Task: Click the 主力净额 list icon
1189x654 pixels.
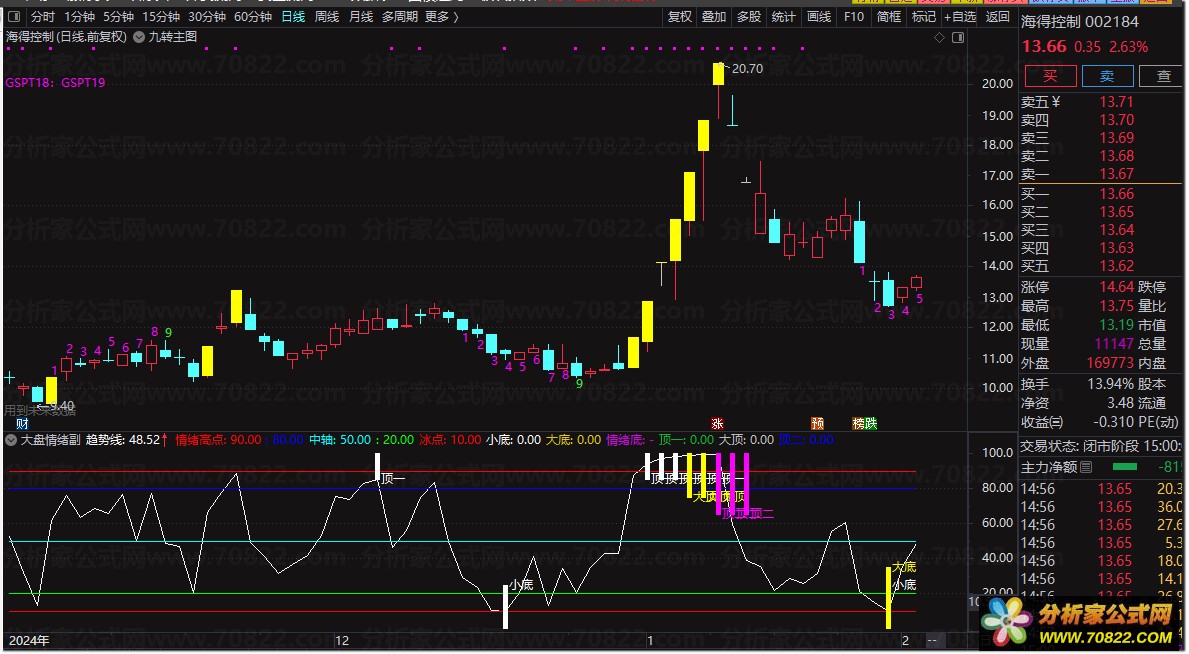Action: (x=1086, y=467)
